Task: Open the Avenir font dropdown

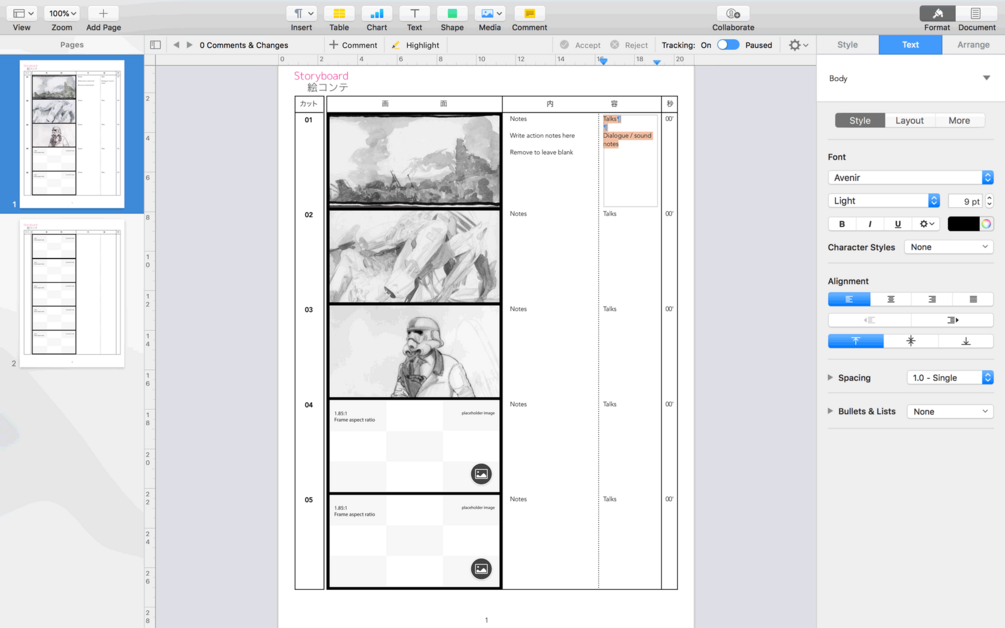Action: tap(910, 178)
